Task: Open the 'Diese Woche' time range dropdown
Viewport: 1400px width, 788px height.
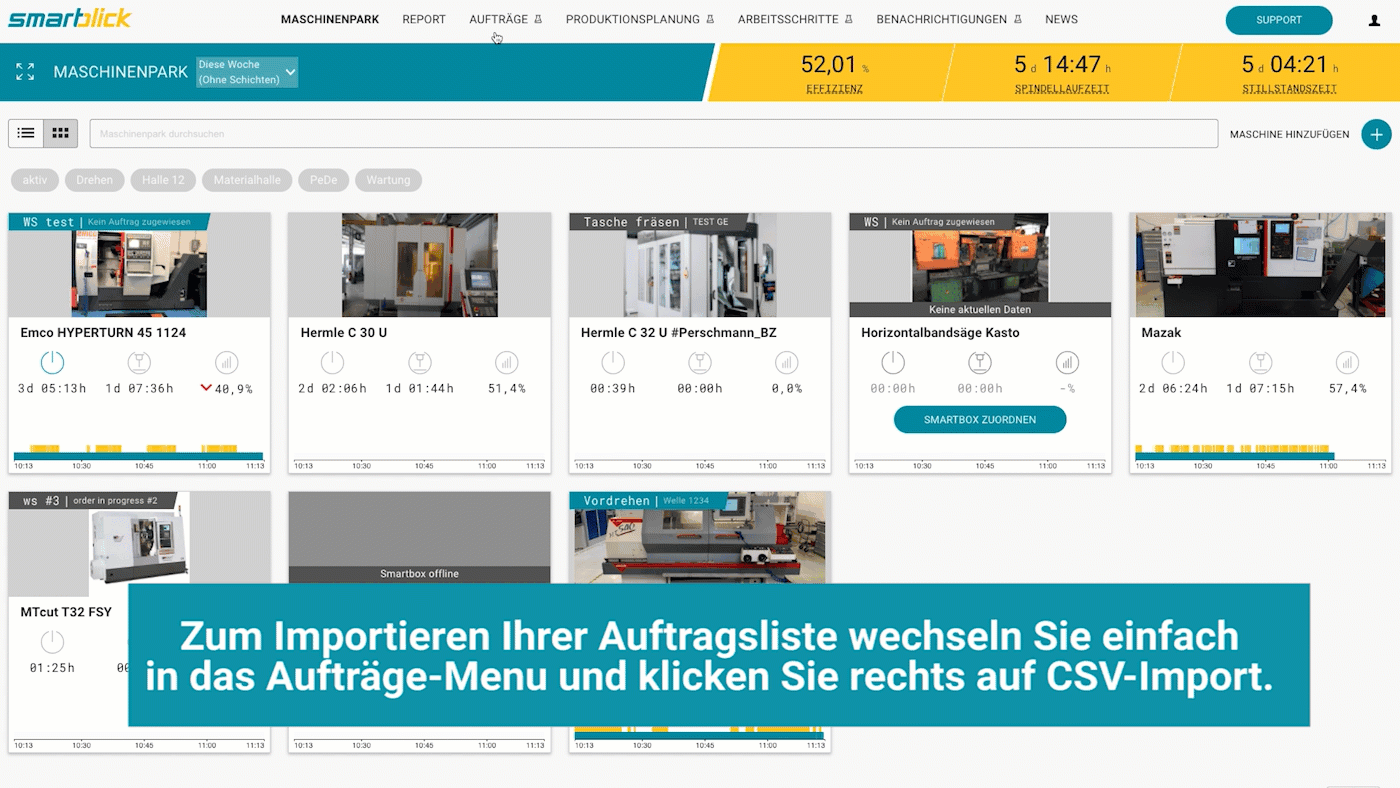Action: pos(247,72)
